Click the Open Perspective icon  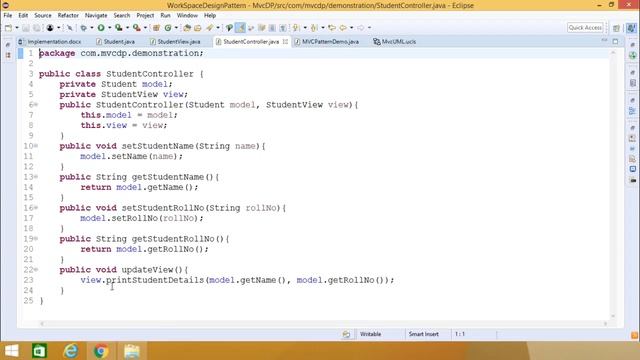616,28
